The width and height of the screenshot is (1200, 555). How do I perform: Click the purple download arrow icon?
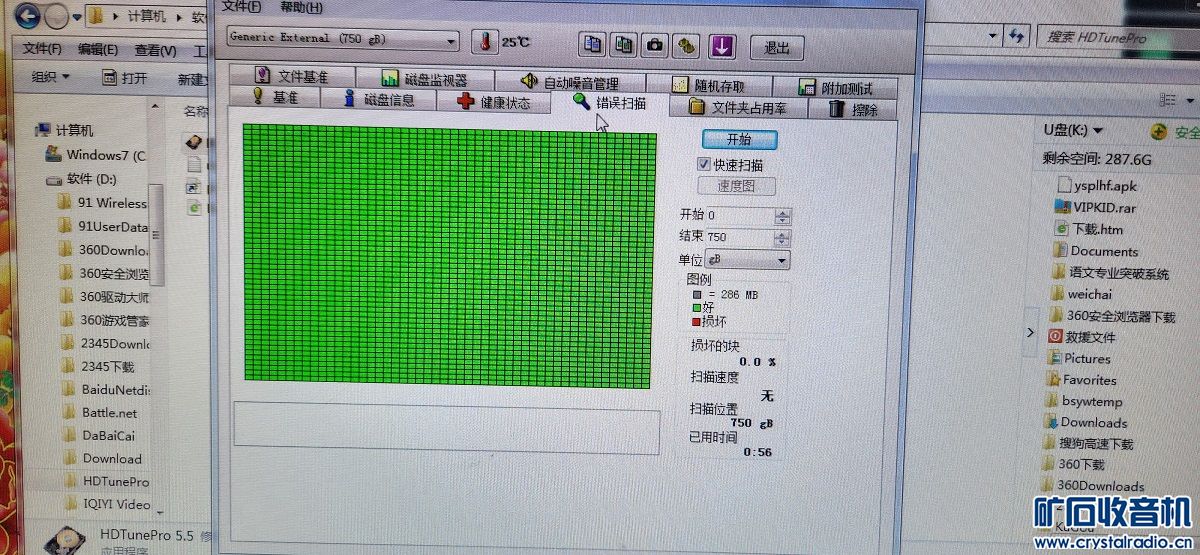tap(723, 46)
